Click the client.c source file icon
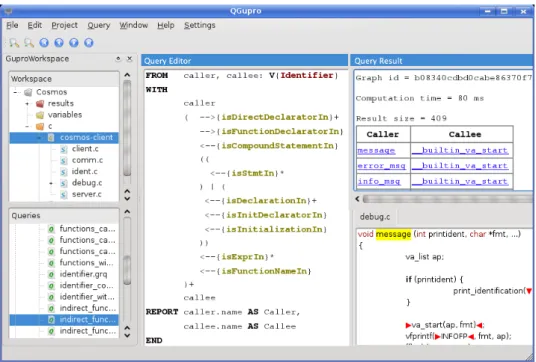 coord(64,149)
